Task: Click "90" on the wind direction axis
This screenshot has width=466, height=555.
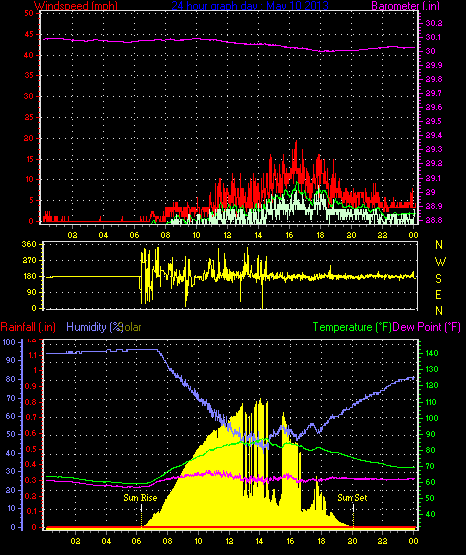Action: [32, 292]
